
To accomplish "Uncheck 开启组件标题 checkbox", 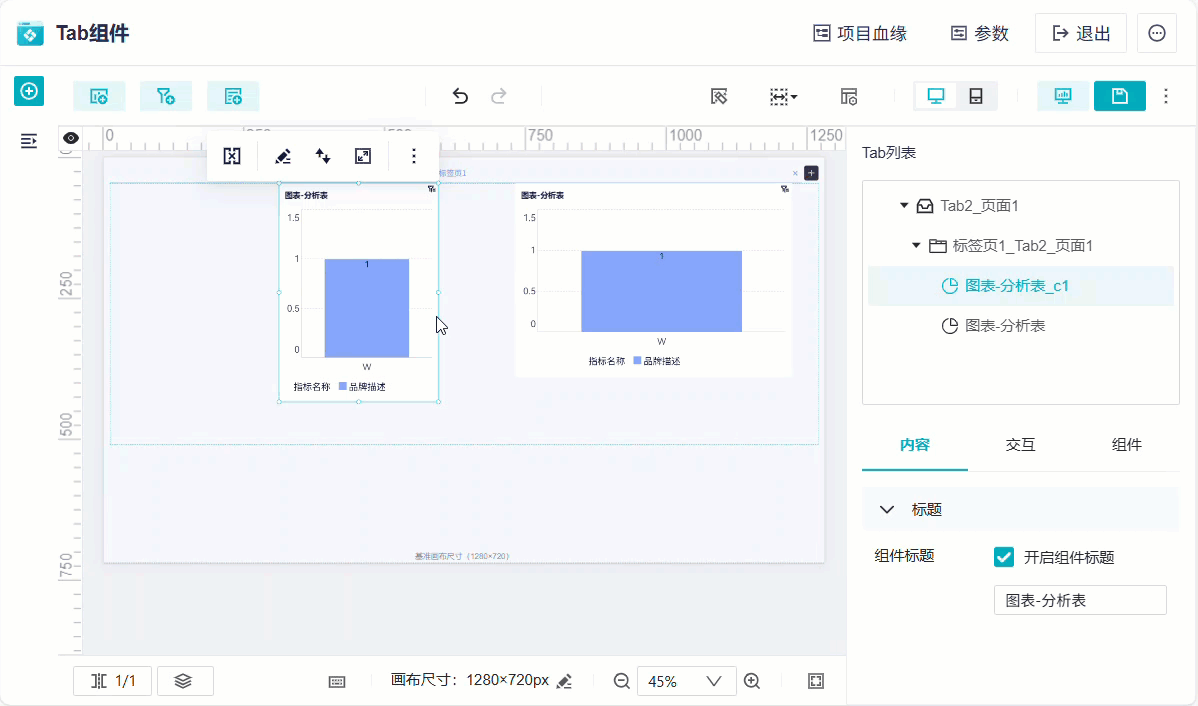I will 1004,557.
